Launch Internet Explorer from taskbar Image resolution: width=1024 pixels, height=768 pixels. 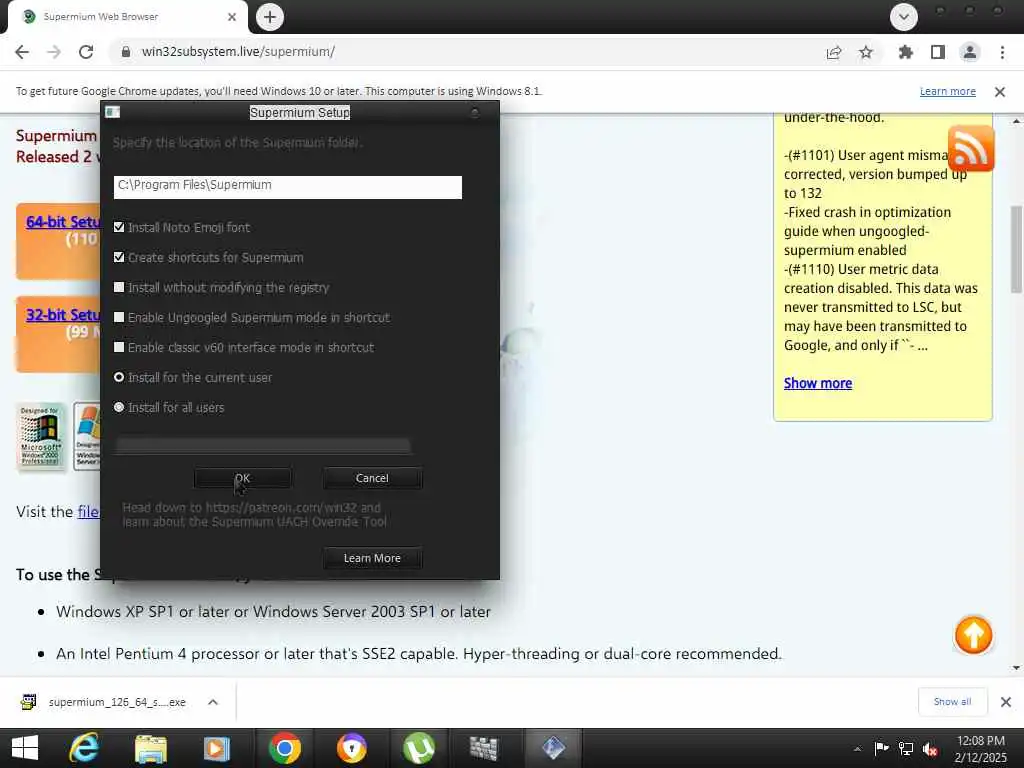[x=84, y=748]
